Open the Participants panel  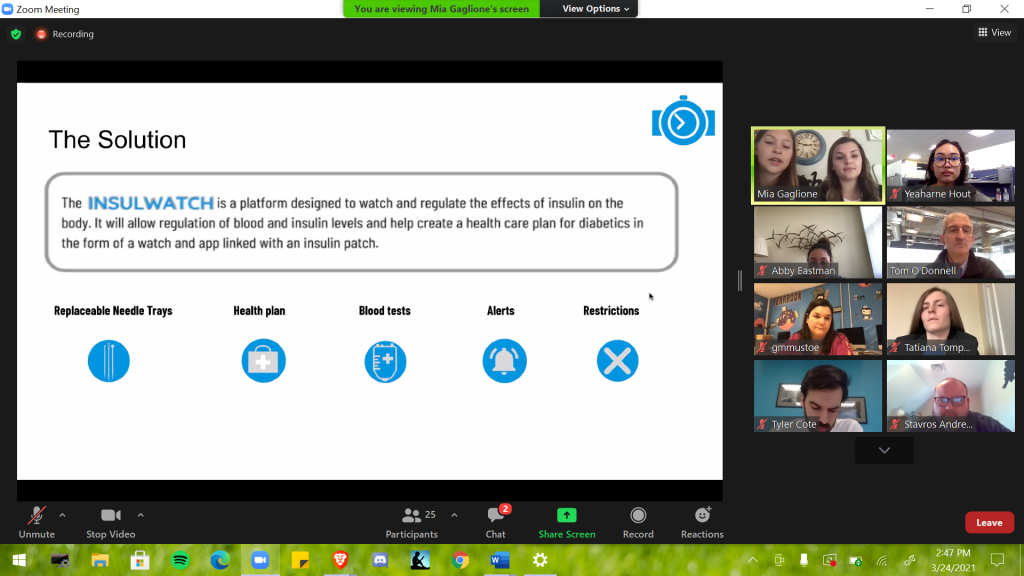click(411, 522)
